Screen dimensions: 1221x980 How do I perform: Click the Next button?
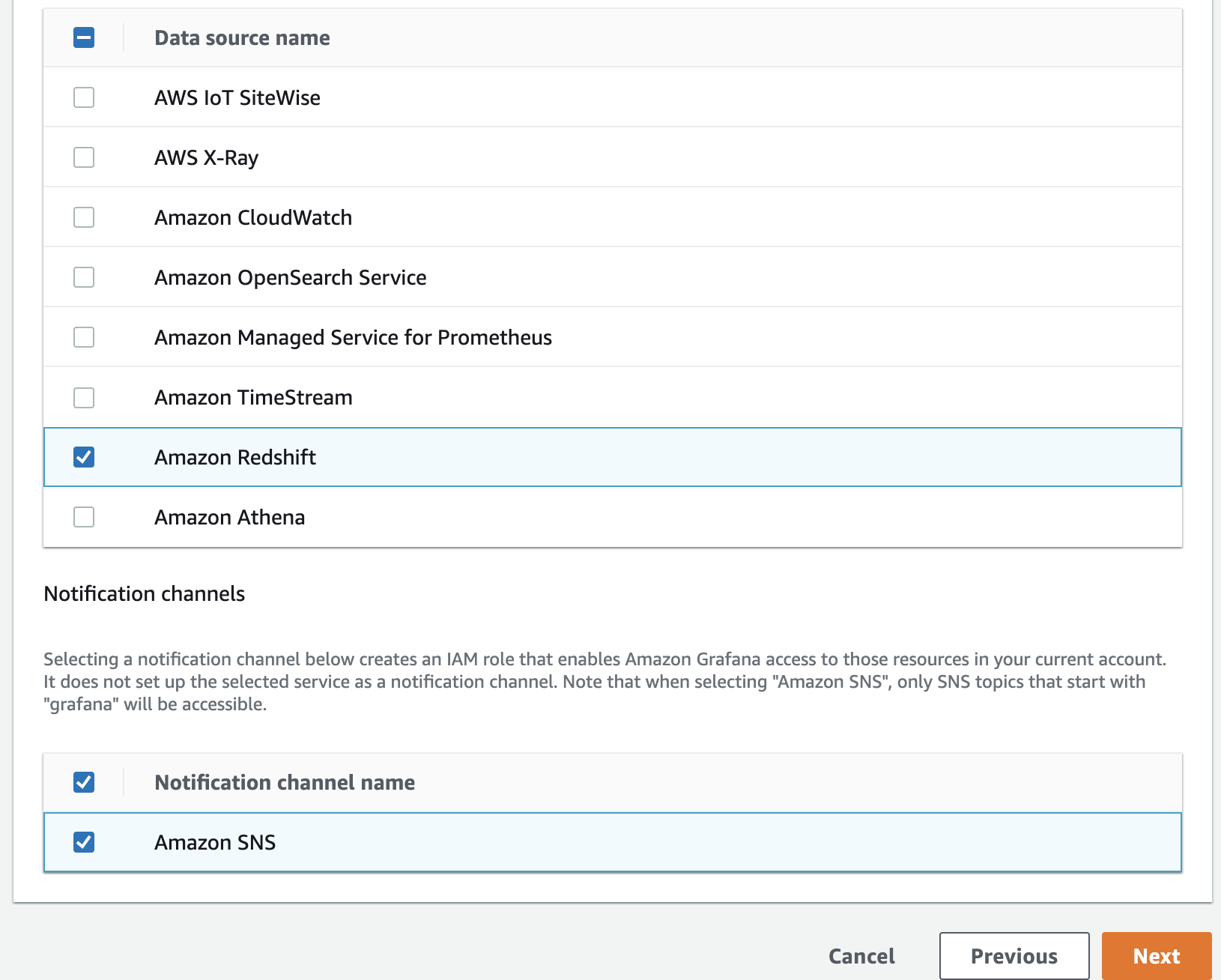click(x=1157, y=956)
